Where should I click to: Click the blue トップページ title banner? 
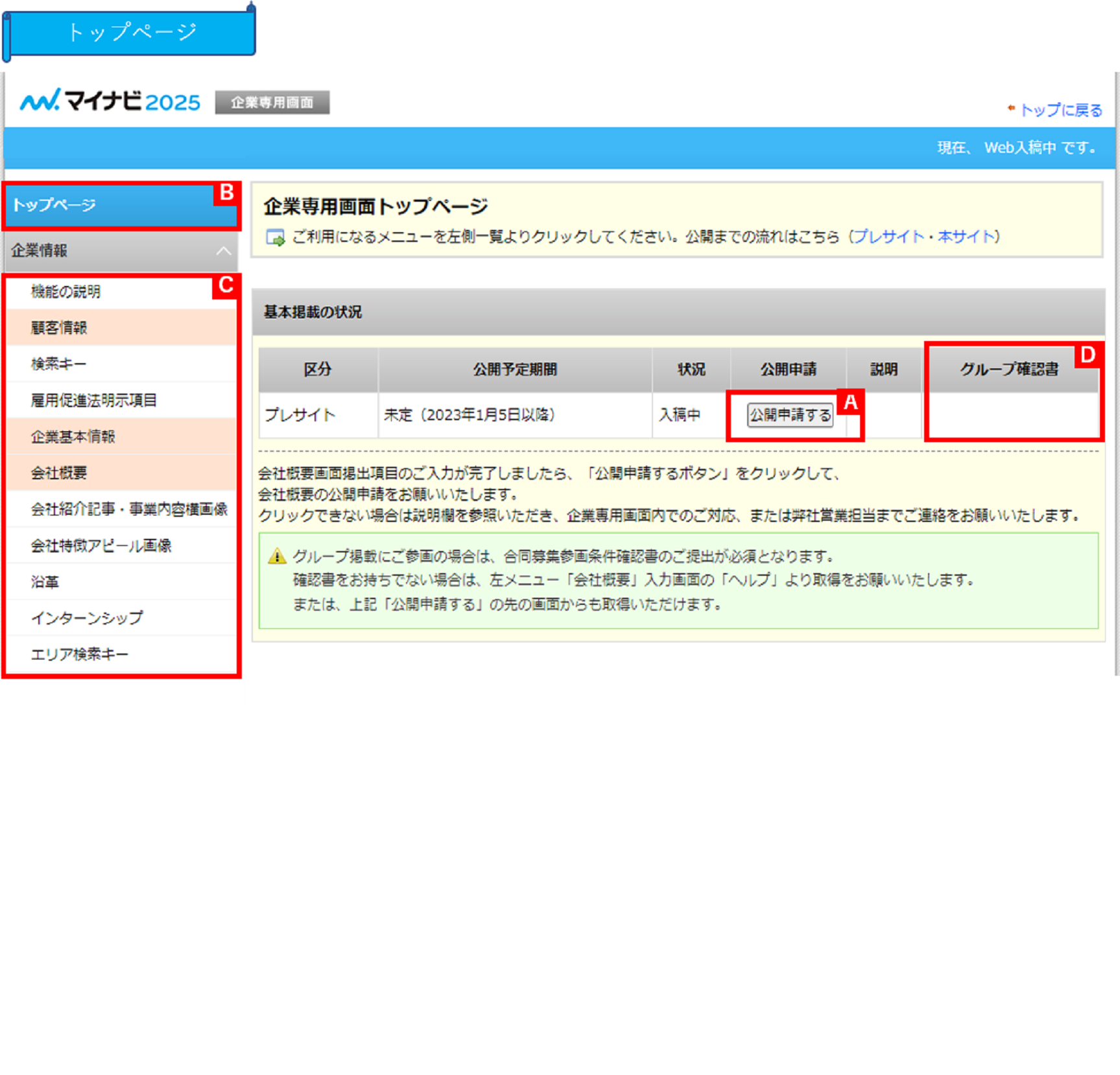(x=130, y=32)
